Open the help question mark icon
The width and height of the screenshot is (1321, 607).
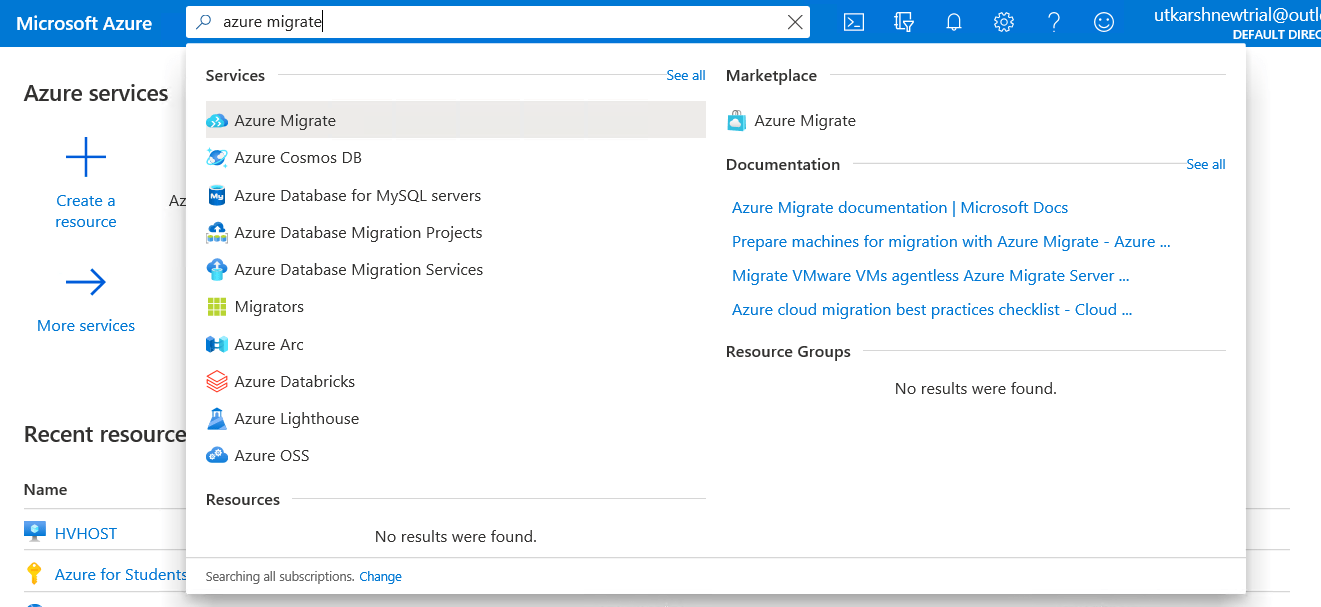pos(1053,21)
